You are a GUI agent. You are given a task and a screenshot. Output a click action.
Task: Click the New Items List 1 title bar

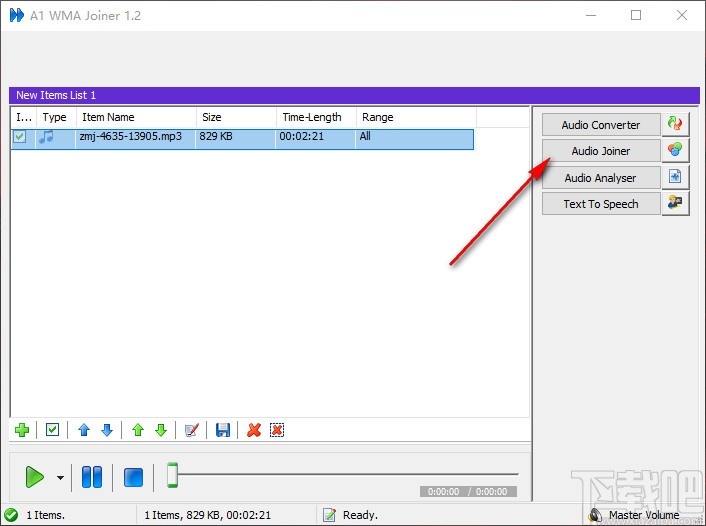(x=354, y=95)
